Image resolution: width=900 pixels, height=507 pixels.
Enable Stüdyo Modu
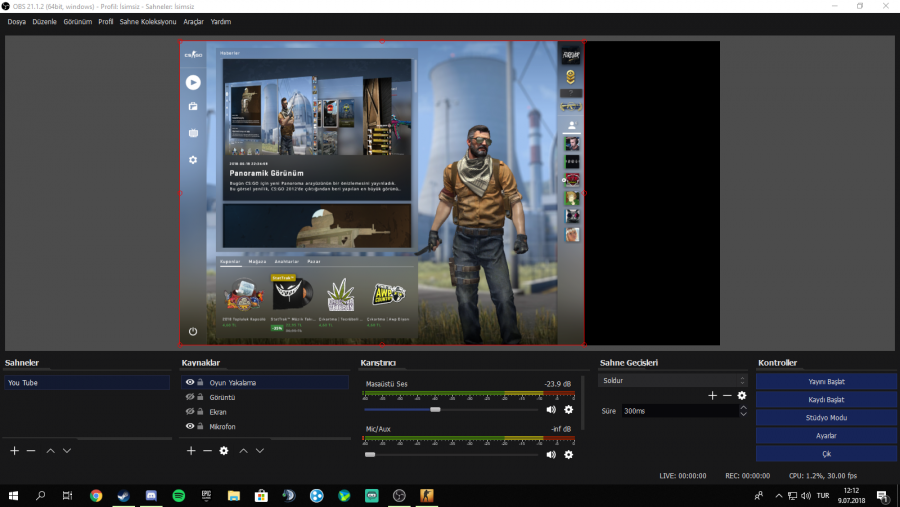pyautogui.click(x=826, y=417)
